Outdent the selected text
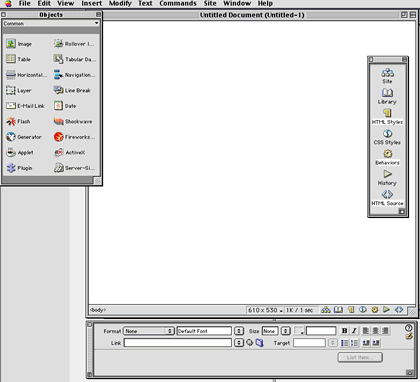The image size is (420, 382). click(366, 343)
